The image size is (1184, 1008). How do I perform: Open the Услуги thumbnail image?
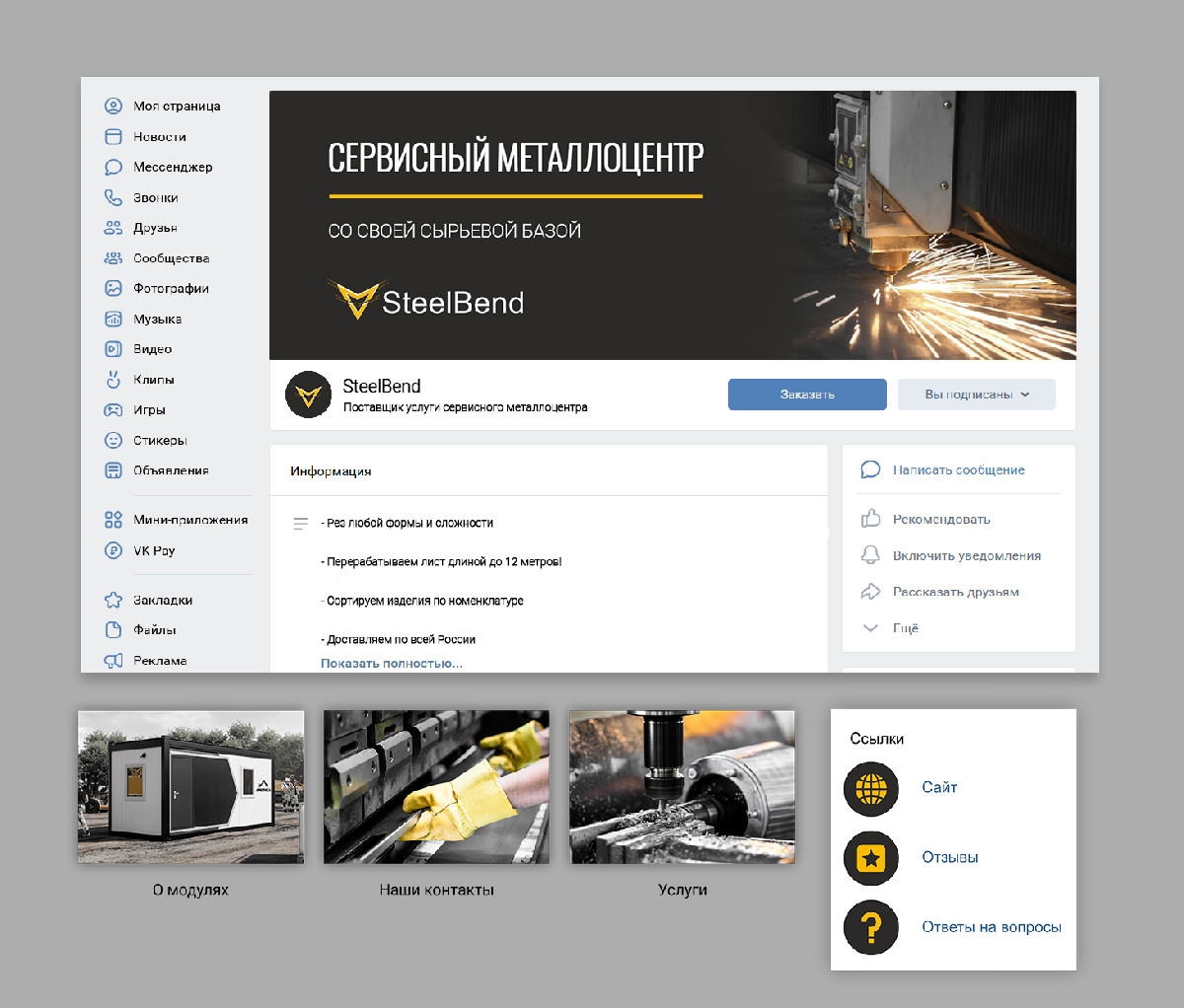coord(682,787)
